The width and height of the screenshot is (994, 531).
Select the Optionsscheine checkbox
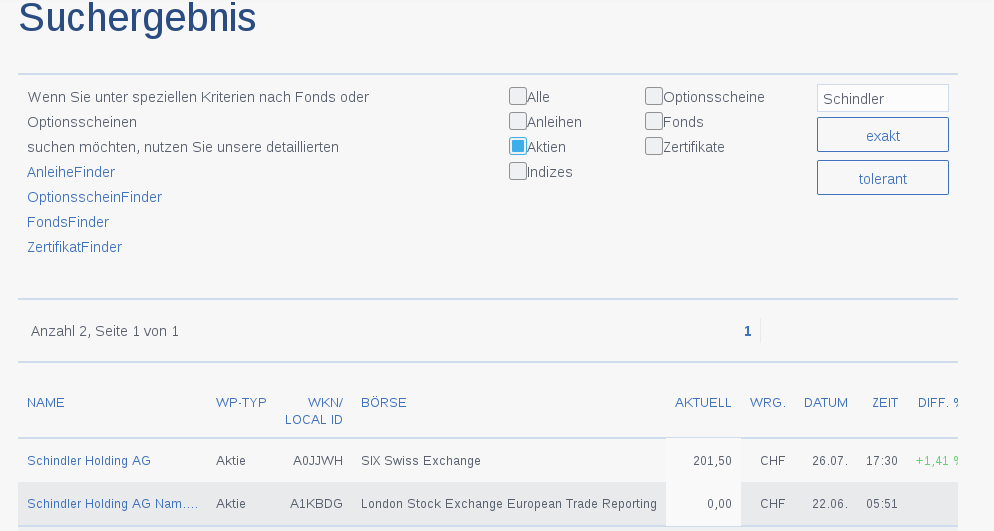(x=654, y=96)
